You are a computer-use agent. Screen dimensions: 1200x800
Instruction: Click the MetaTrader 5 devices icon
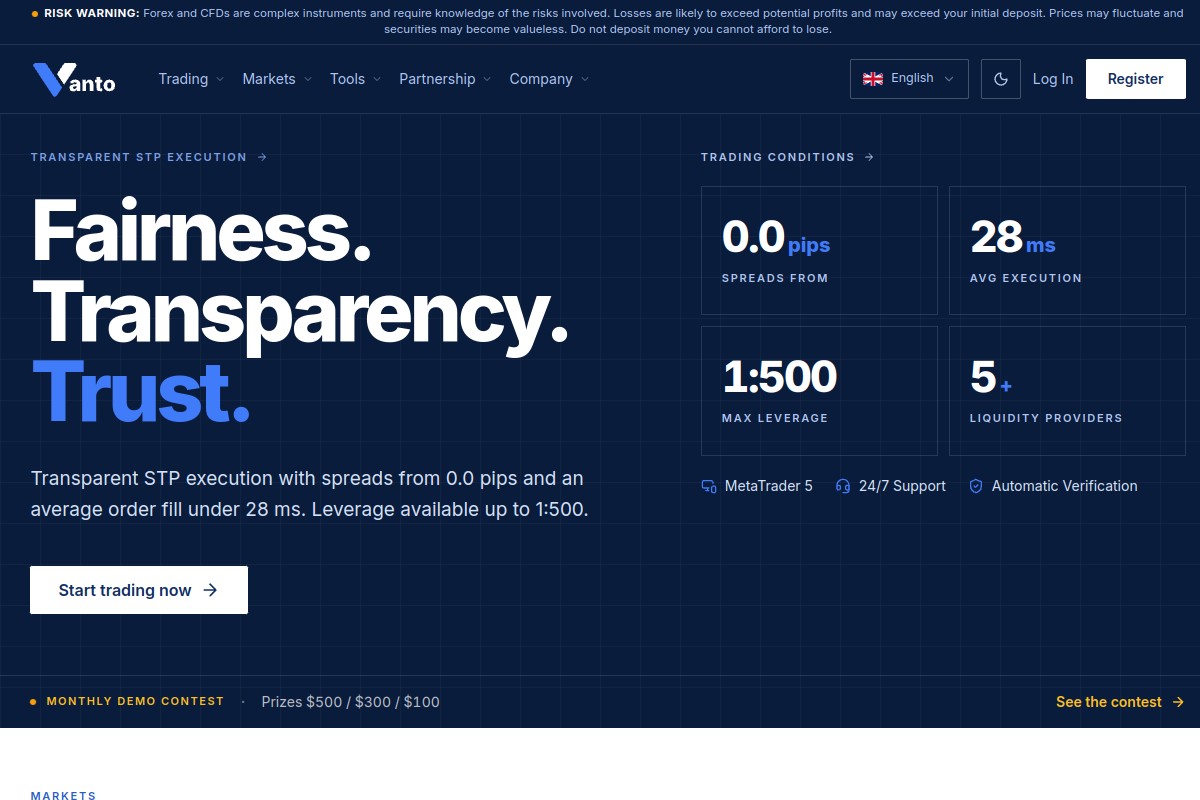coord(709,486)
